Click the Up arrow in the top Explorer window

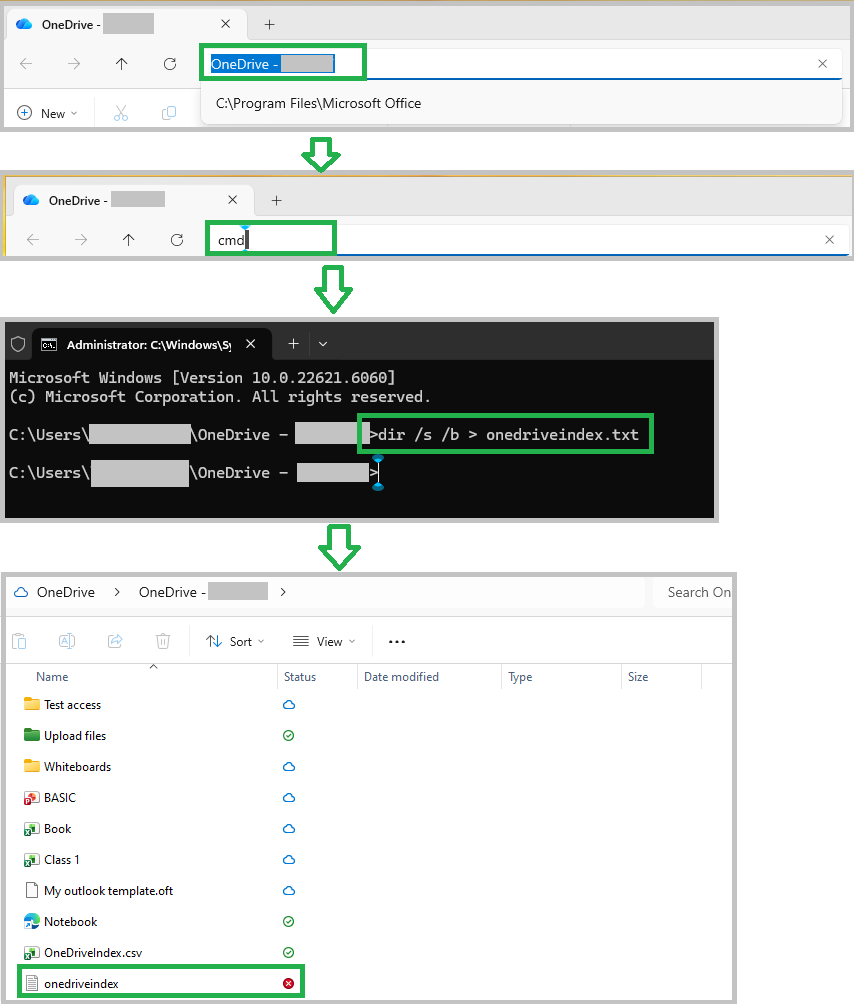[x=122, y=63]
